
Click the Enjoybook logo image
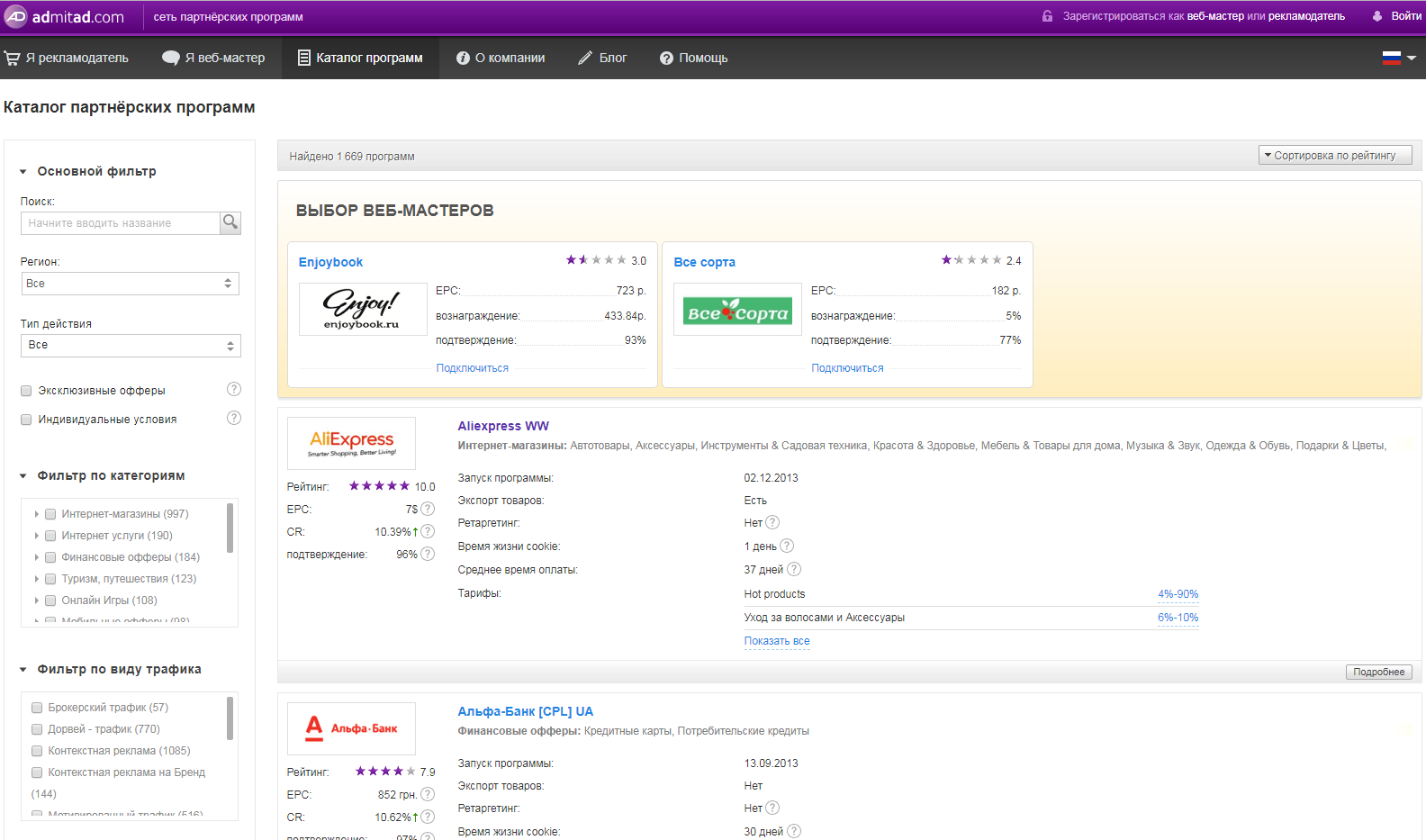363,309
